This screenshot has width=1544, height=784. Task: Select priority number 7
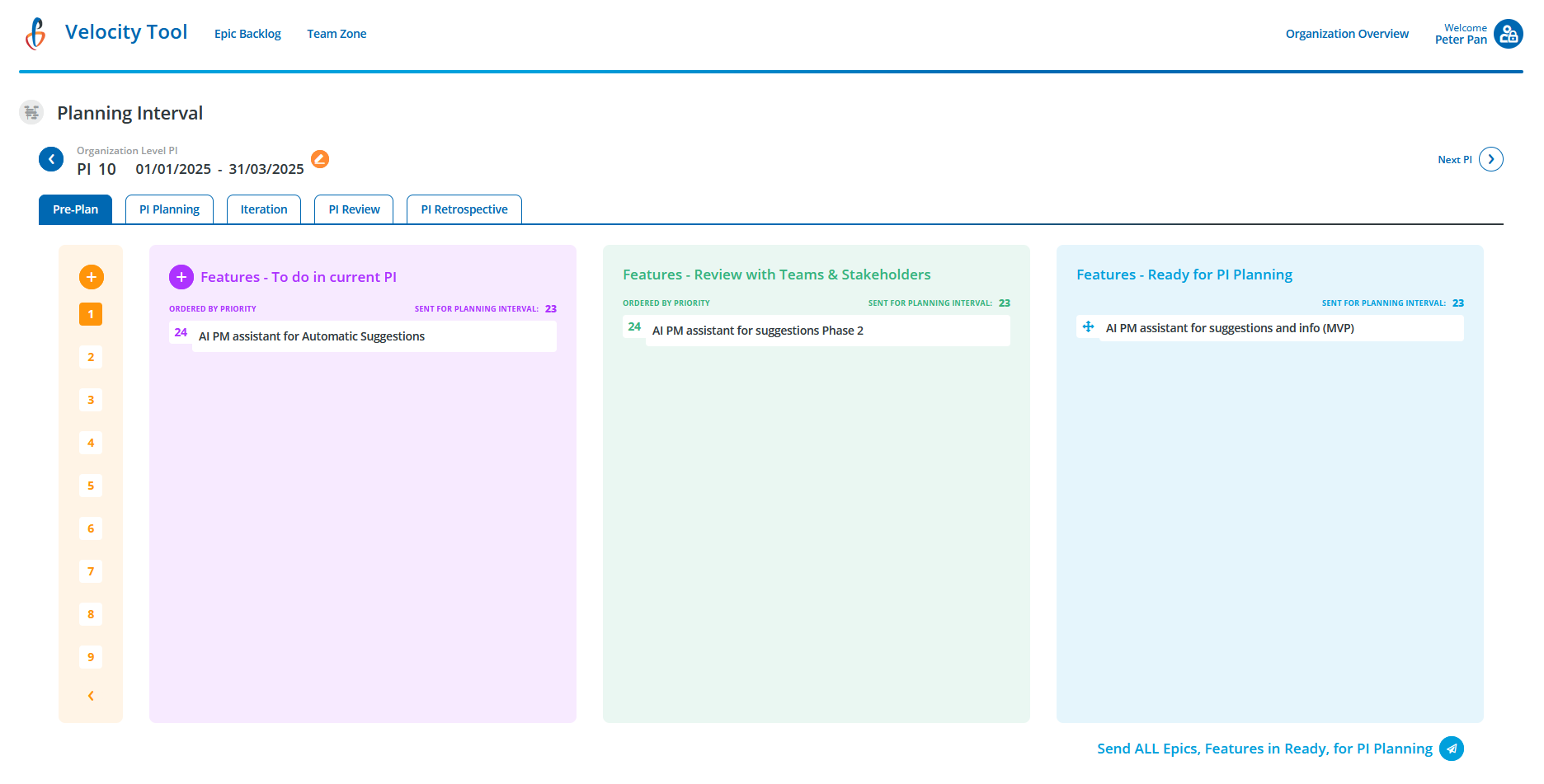(x=91, y=571)
